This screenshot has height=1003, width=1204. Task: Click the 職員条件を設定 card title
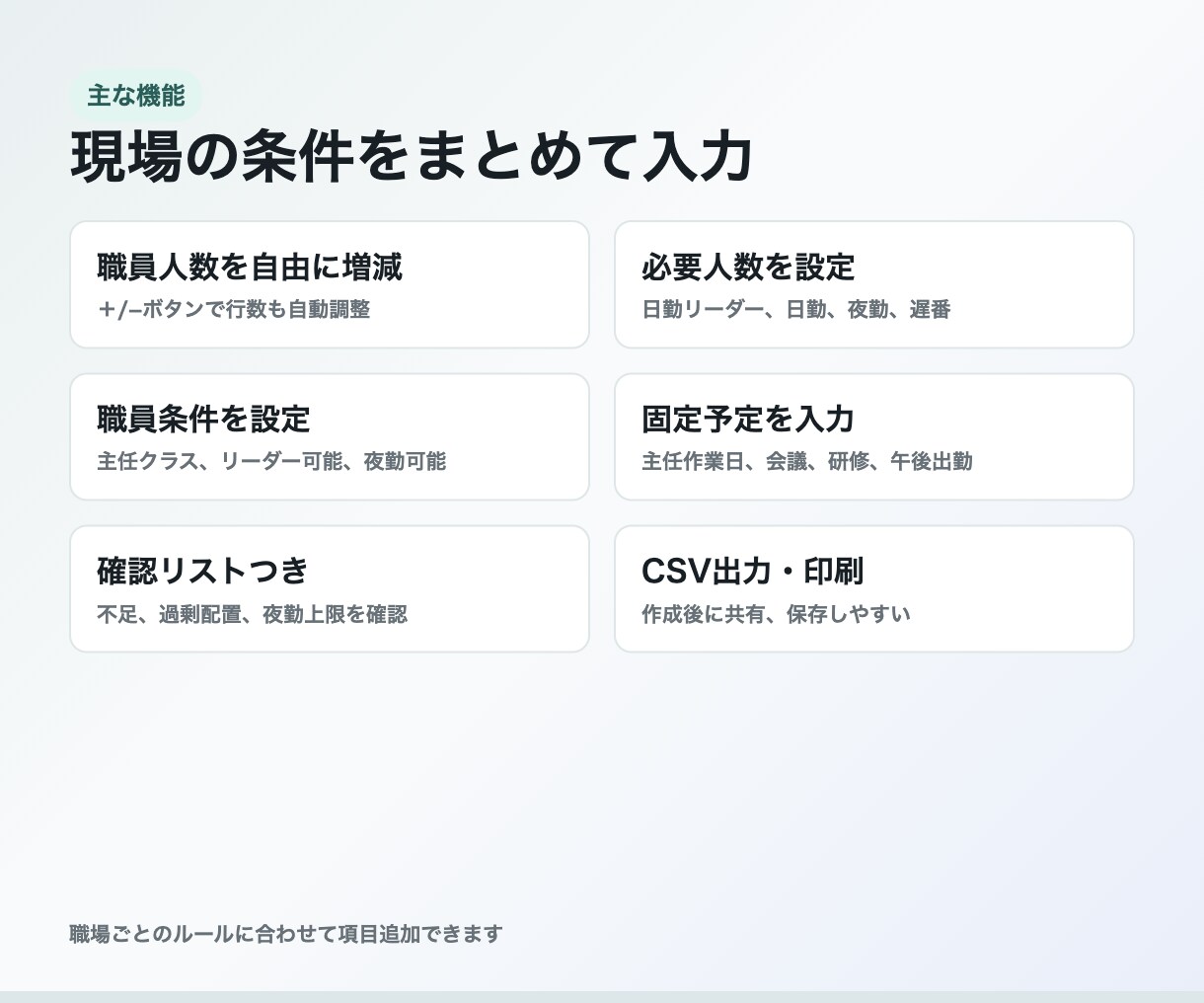click(x=203, y=419)
